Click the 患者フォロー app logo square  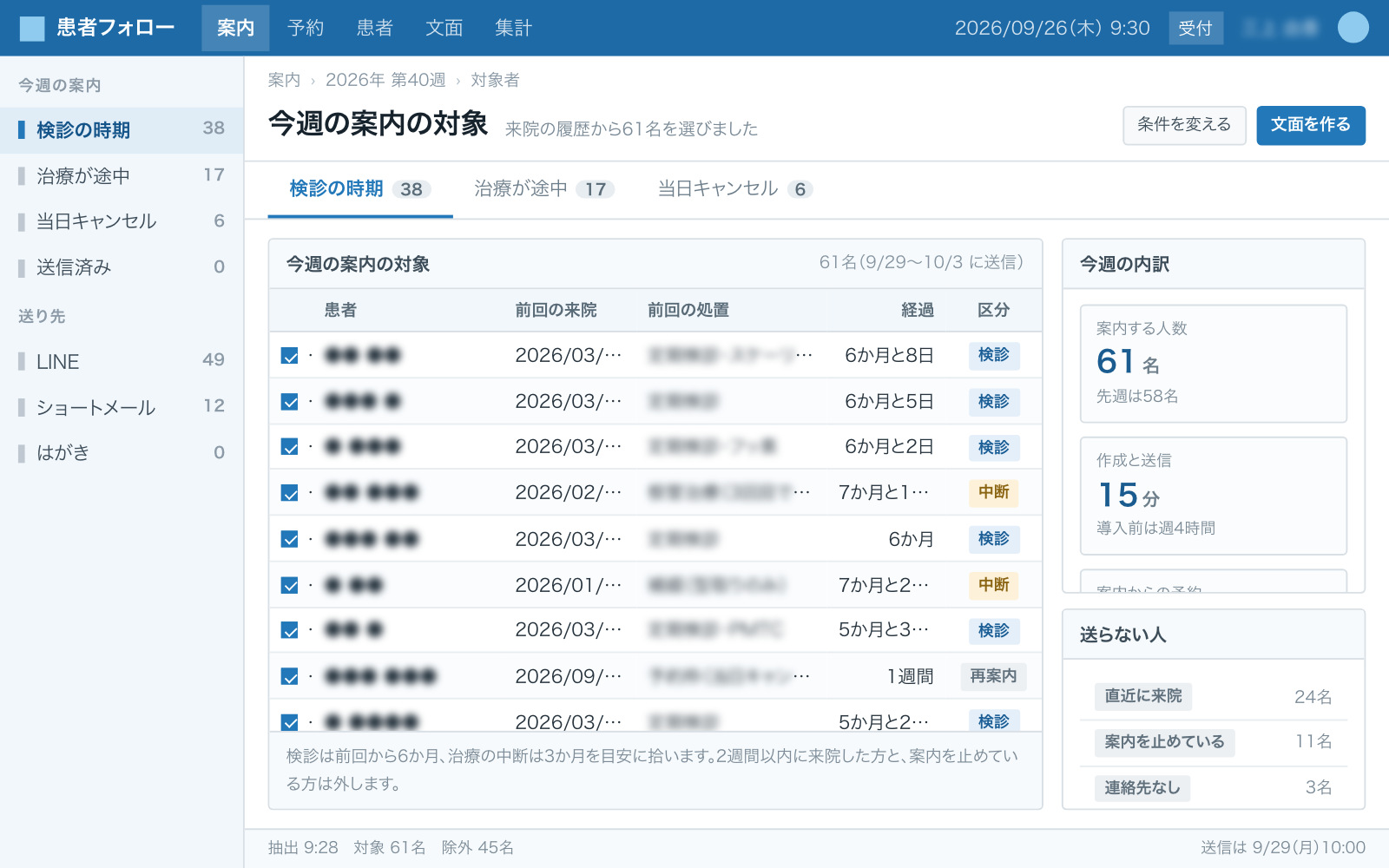[32, 29]
